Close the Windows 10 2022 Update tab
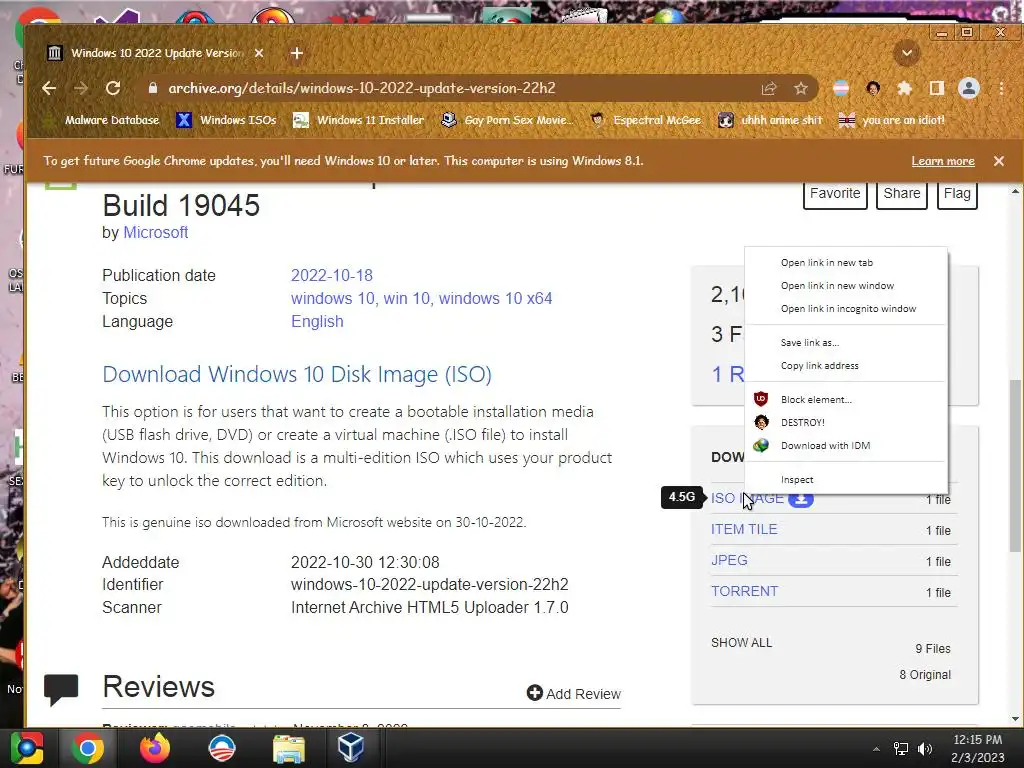This screenshot has height=768, width=1024. click(x=259, y=53)
